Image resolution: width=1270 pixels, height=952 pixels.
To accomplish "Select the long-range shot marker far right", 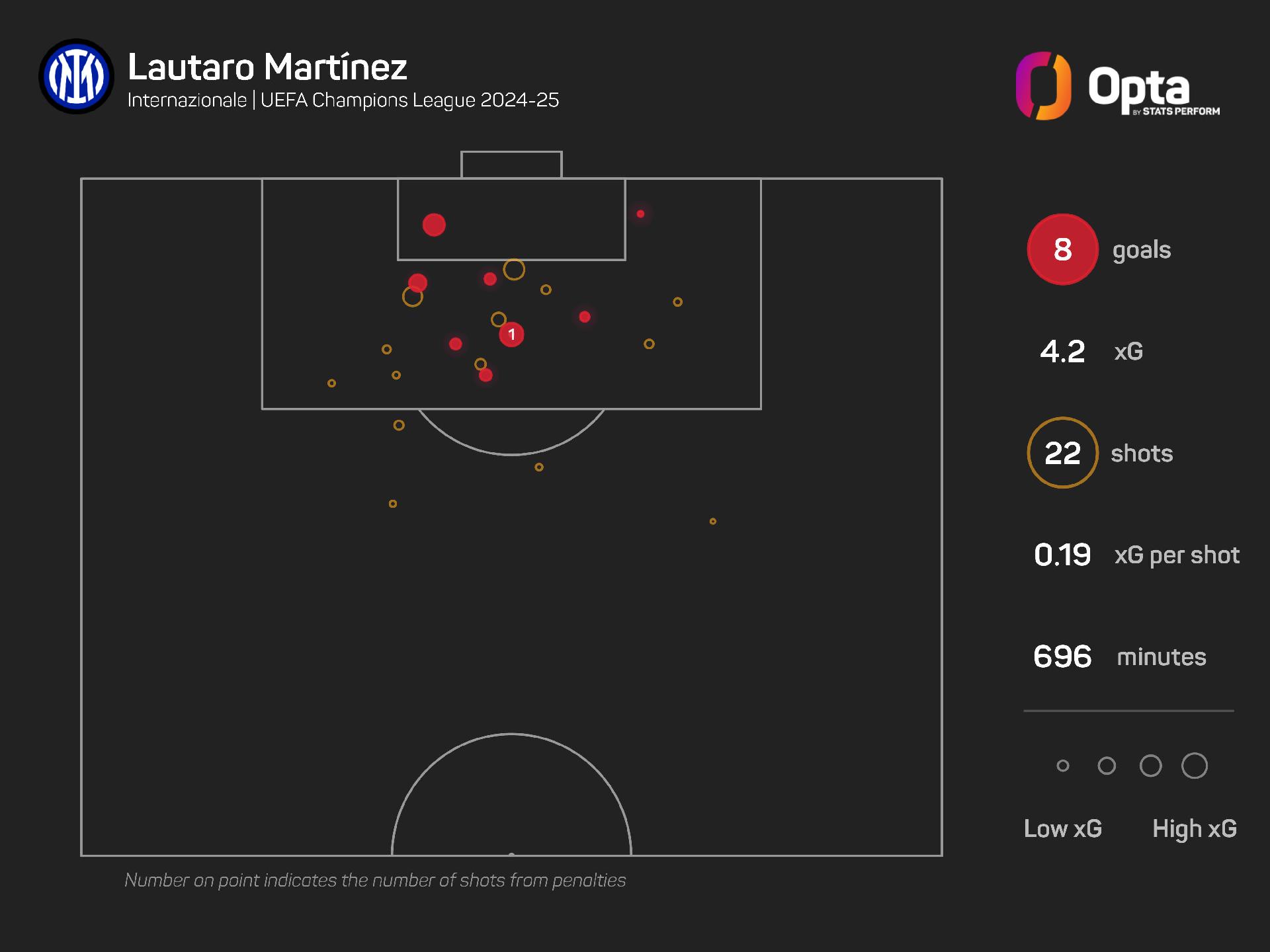I will pos(712,521).
